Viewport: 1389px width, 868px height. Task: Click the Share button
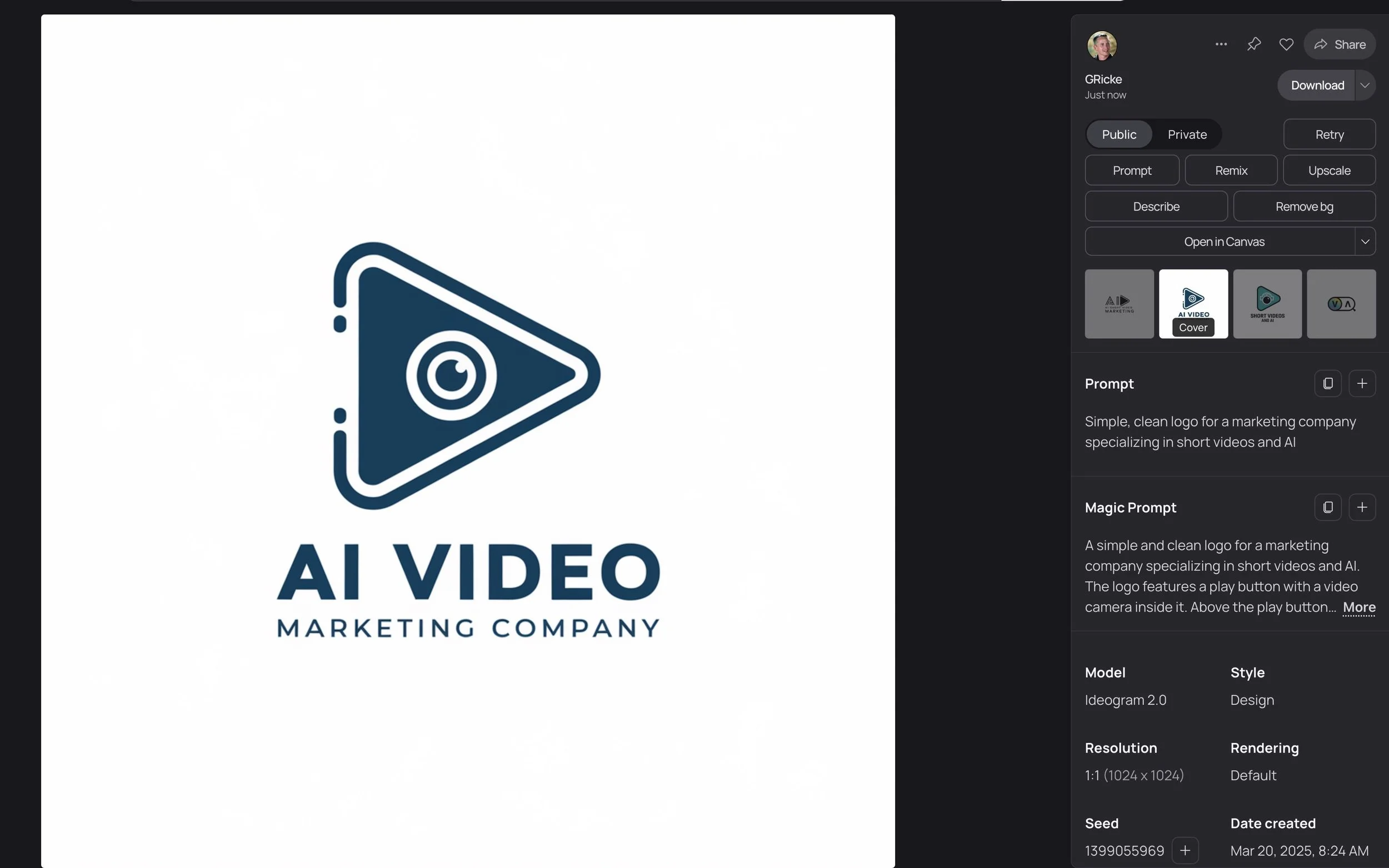pos(1339,44)
